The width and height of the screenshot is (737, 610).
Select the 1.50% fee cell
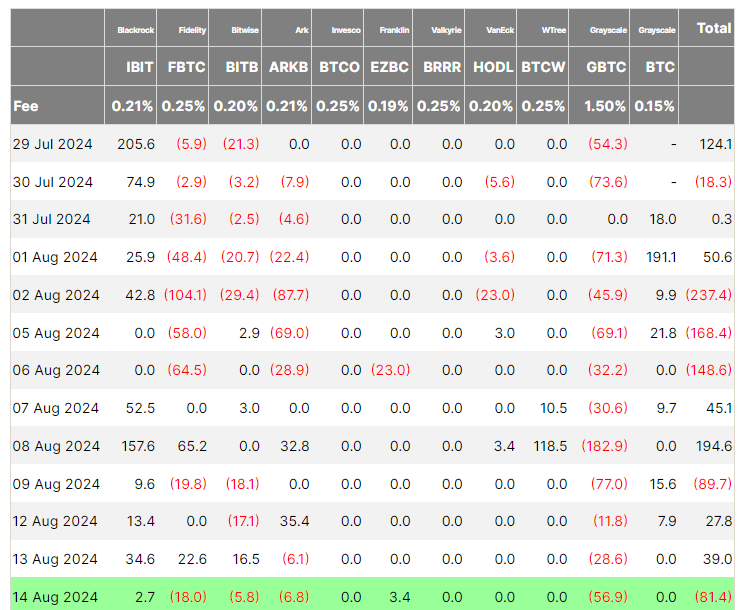(604, 106)
